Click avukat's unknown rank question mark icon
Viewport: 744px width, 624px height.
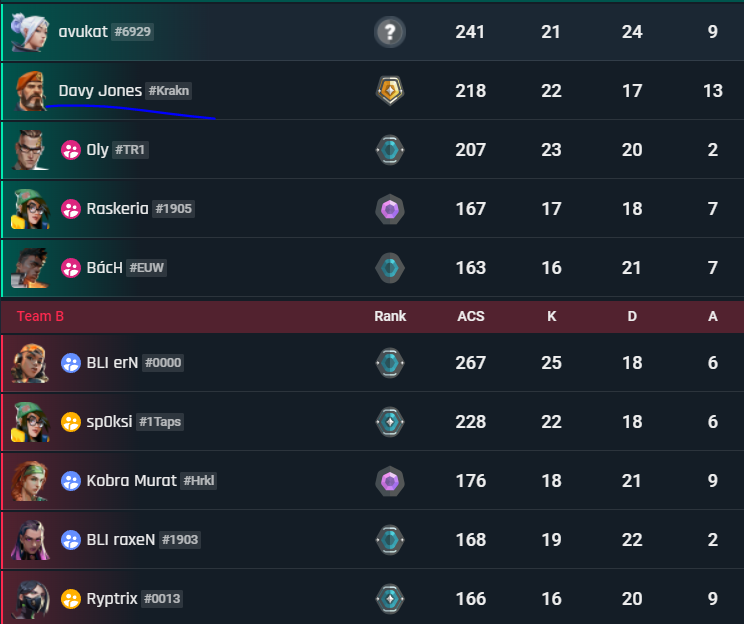(390, 32)
